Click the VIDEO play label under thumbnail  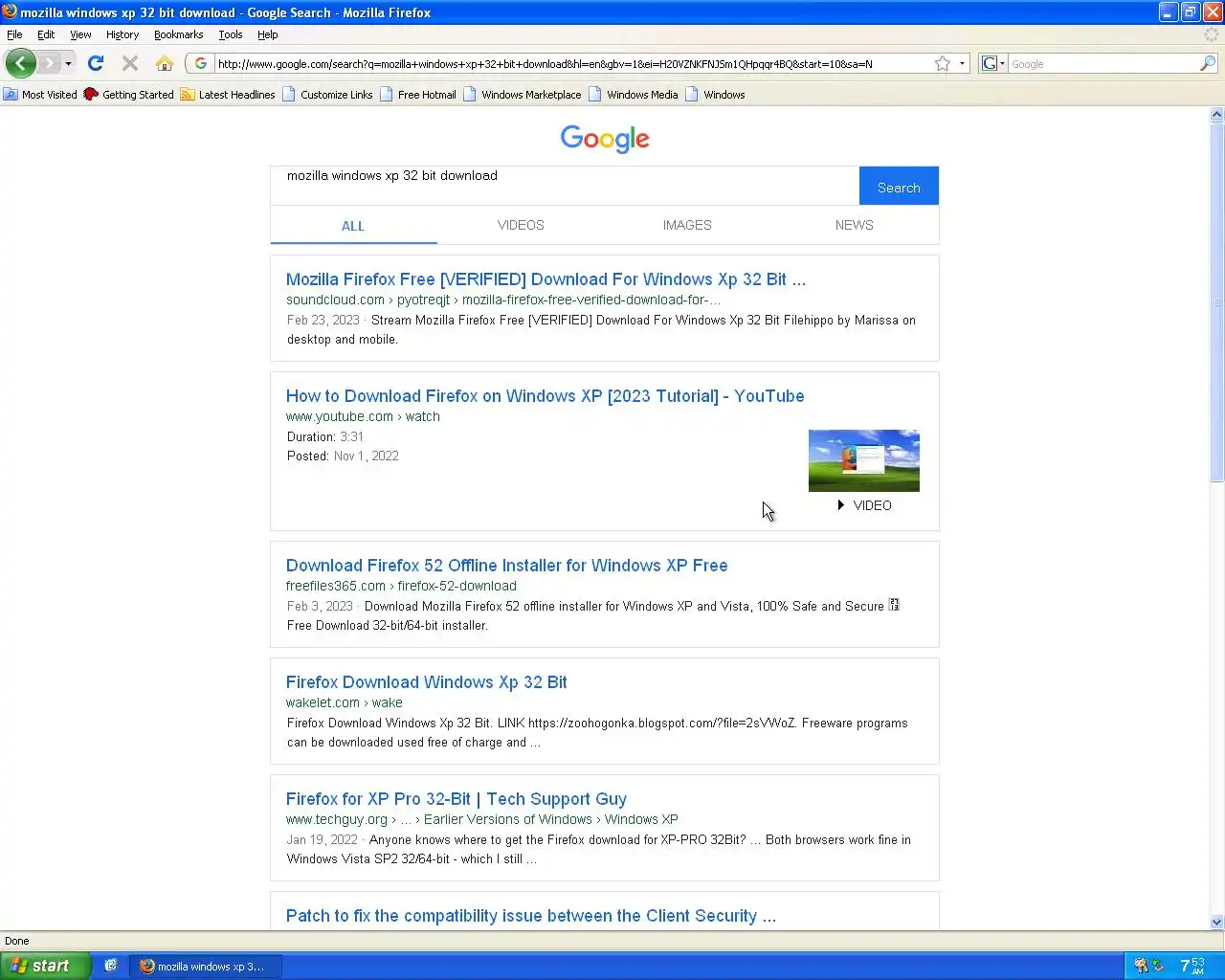pyautogui.click(x=864, y=505)
